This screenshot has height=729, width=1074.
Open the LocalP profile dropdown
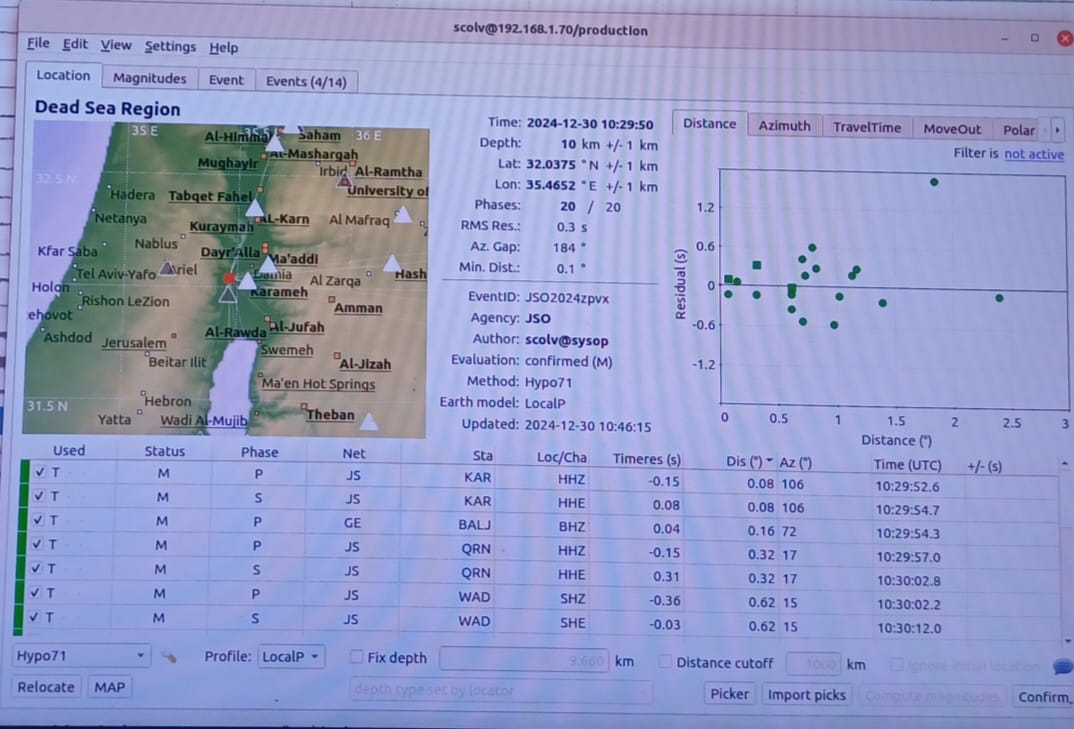pos(291,657)
